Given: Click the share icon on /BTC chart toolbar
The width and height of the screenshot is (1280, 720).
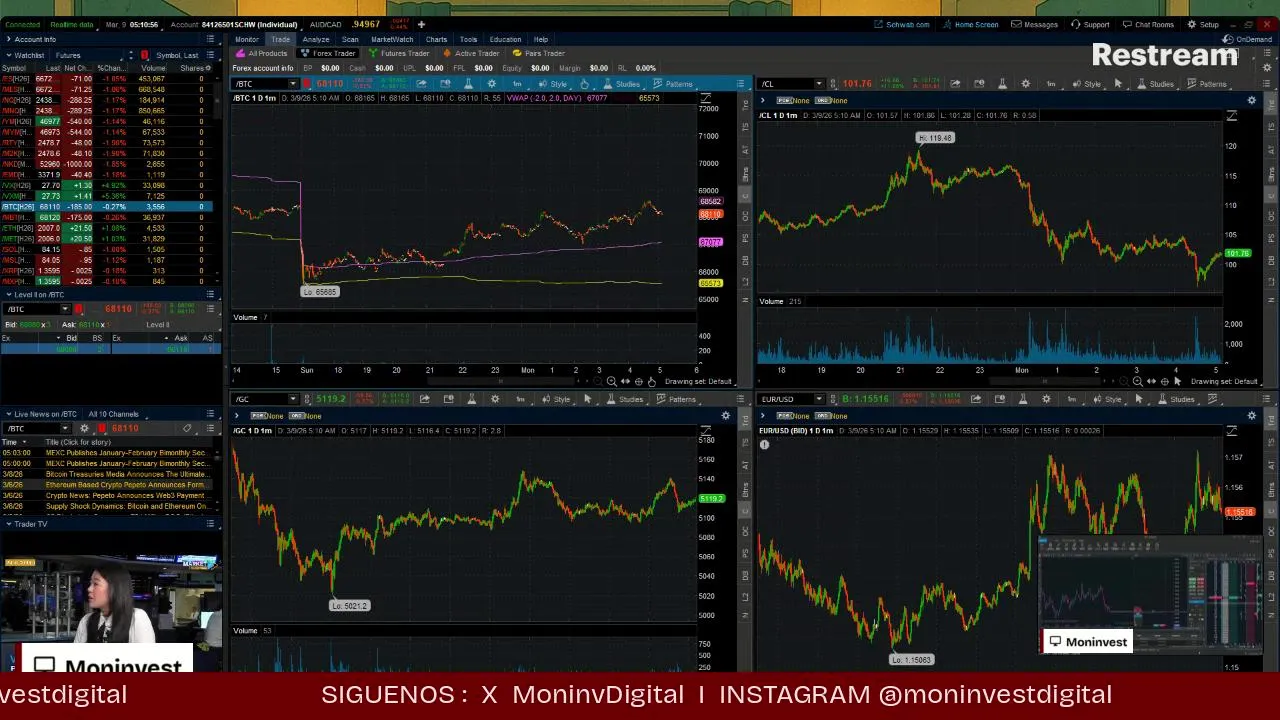Looking at the screenshot, I should pyautogui.click(x=420, y=84).
